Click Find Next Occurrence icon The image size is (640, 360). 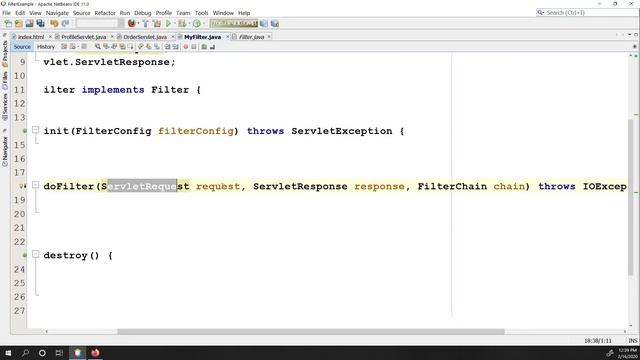(x=114, y=47)
